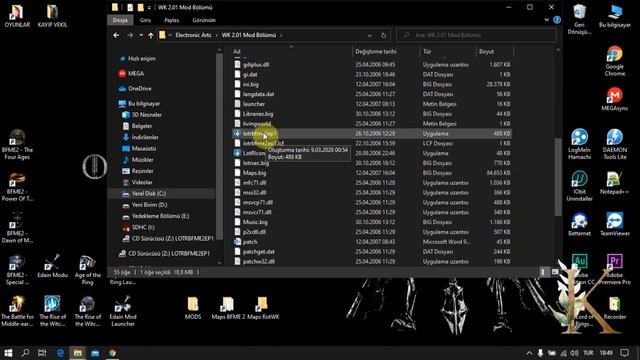Select the Music.big file
Viewport: 640px width, 360px height.
coord(255,222)
